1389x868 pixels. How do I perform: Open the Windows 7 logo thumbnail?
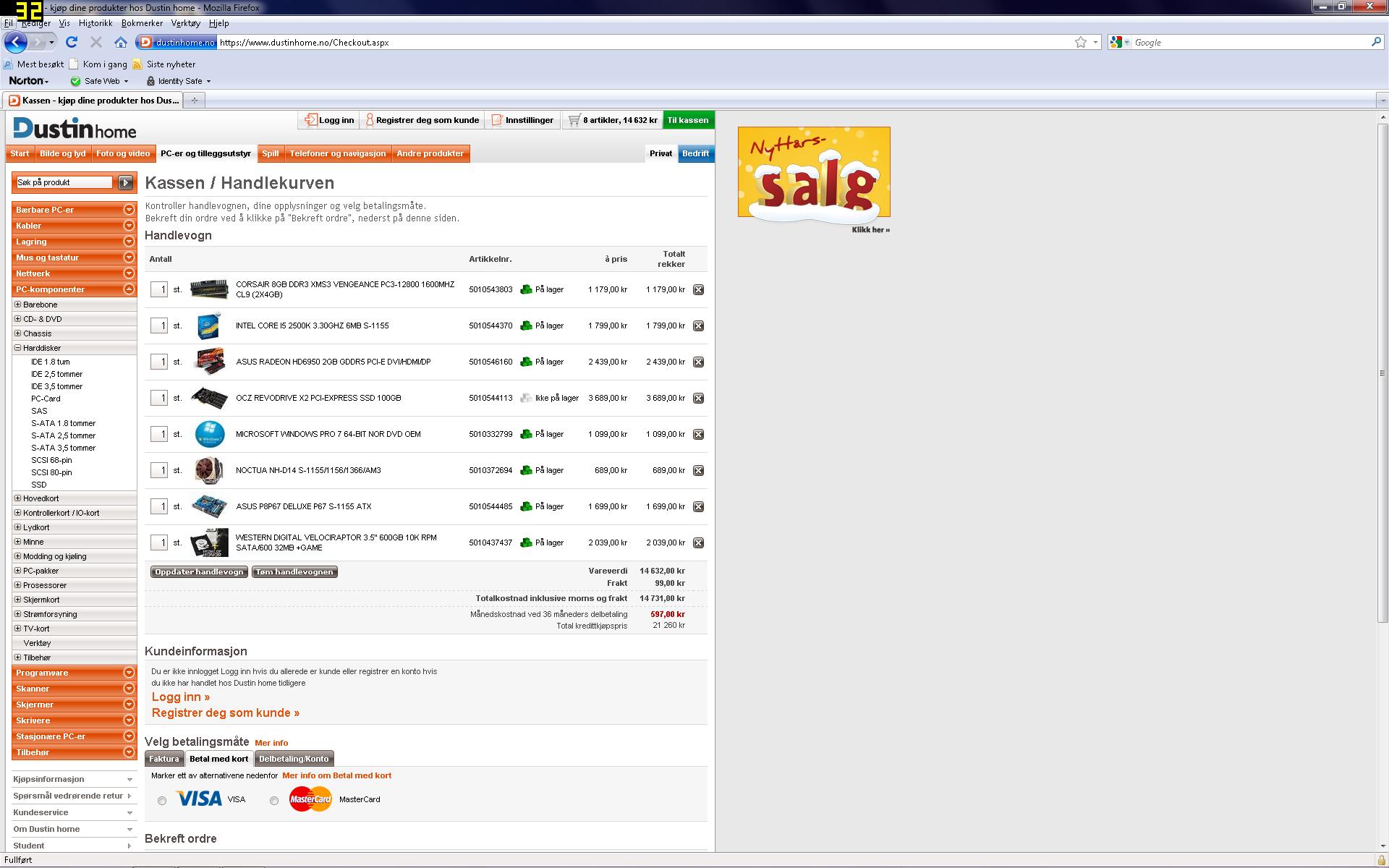210,434
